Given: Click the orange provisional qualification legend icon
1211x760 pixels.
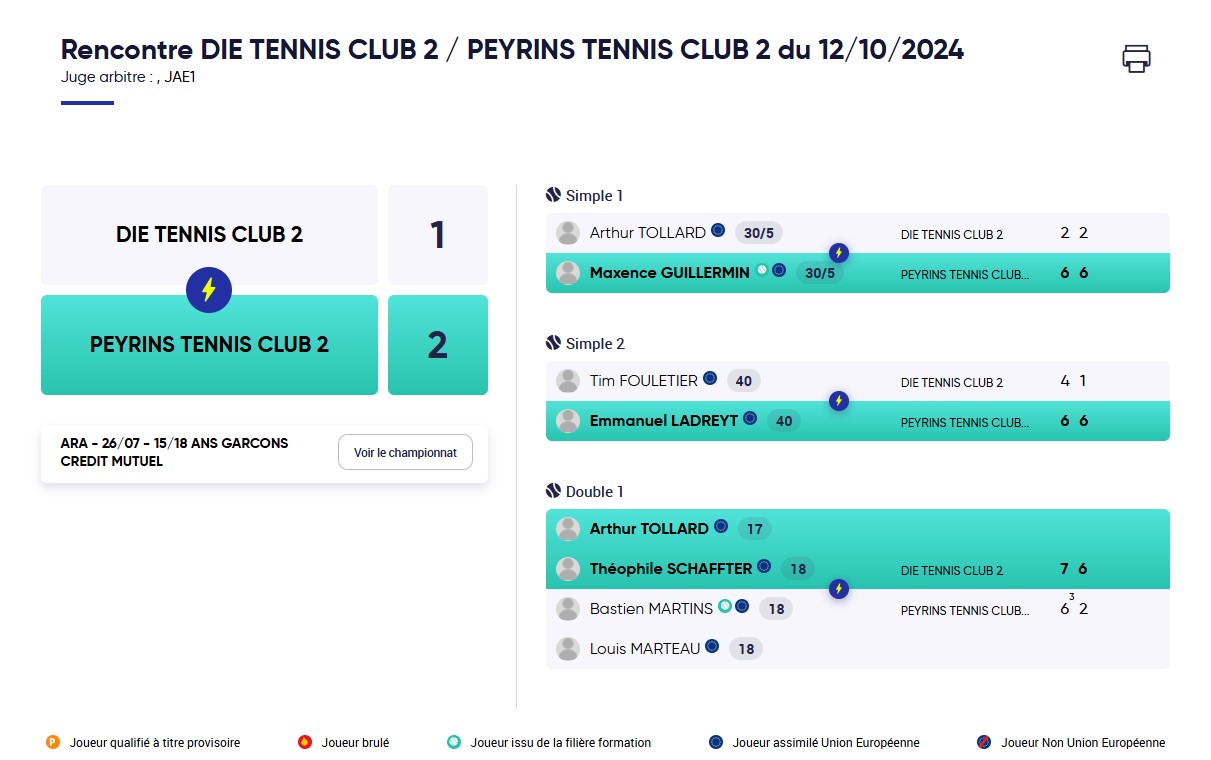Looking at the screenshot, I should pos(53,742).
